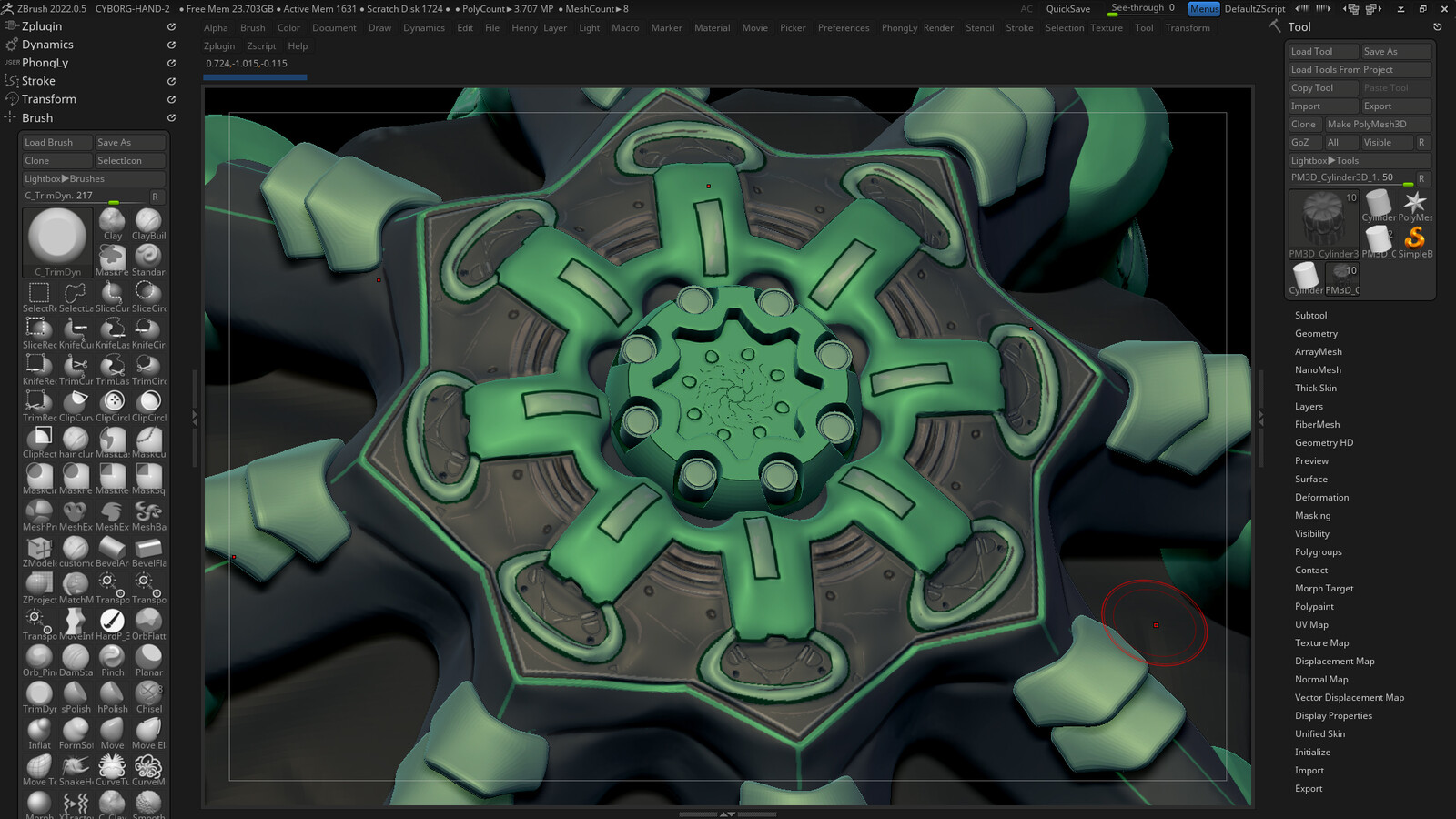Select the CurveTube brush
Screen dimensions: 1456x819
tap(112, 770)
